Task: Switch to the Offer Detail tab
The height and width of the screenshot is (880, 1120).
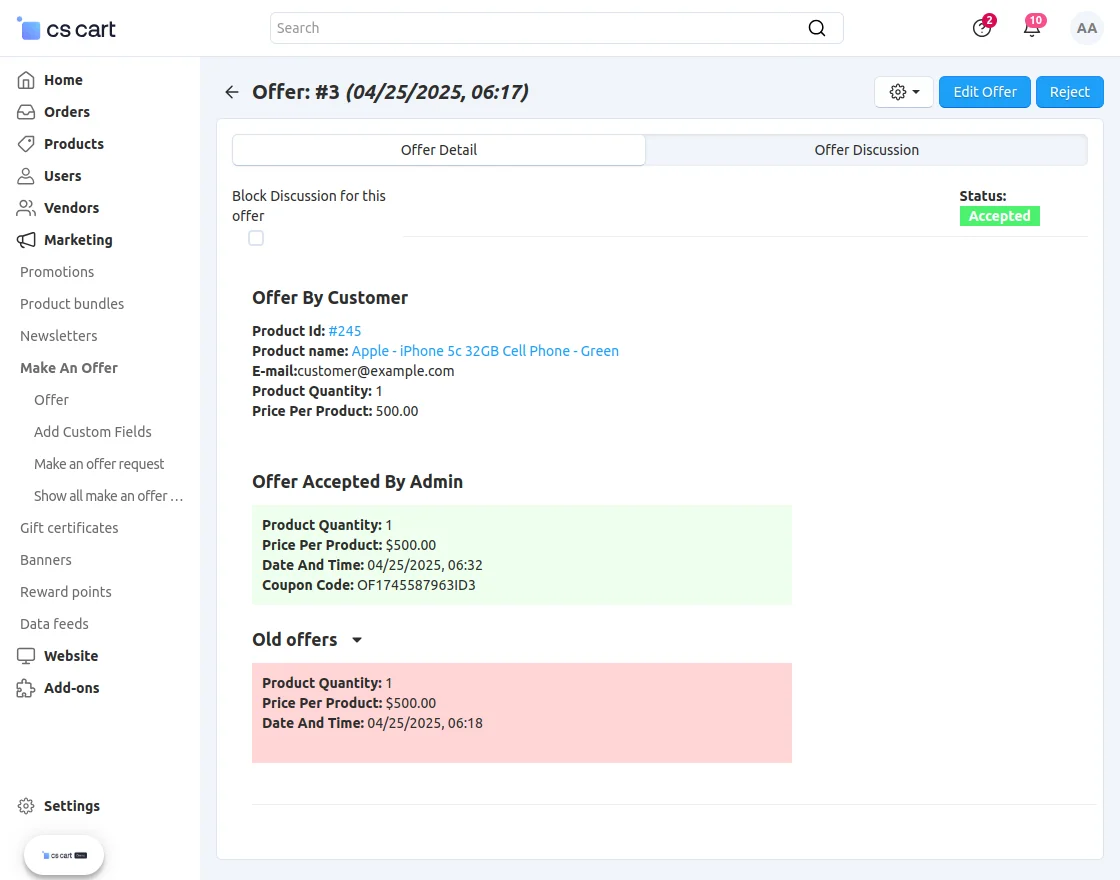Action: 439,150
